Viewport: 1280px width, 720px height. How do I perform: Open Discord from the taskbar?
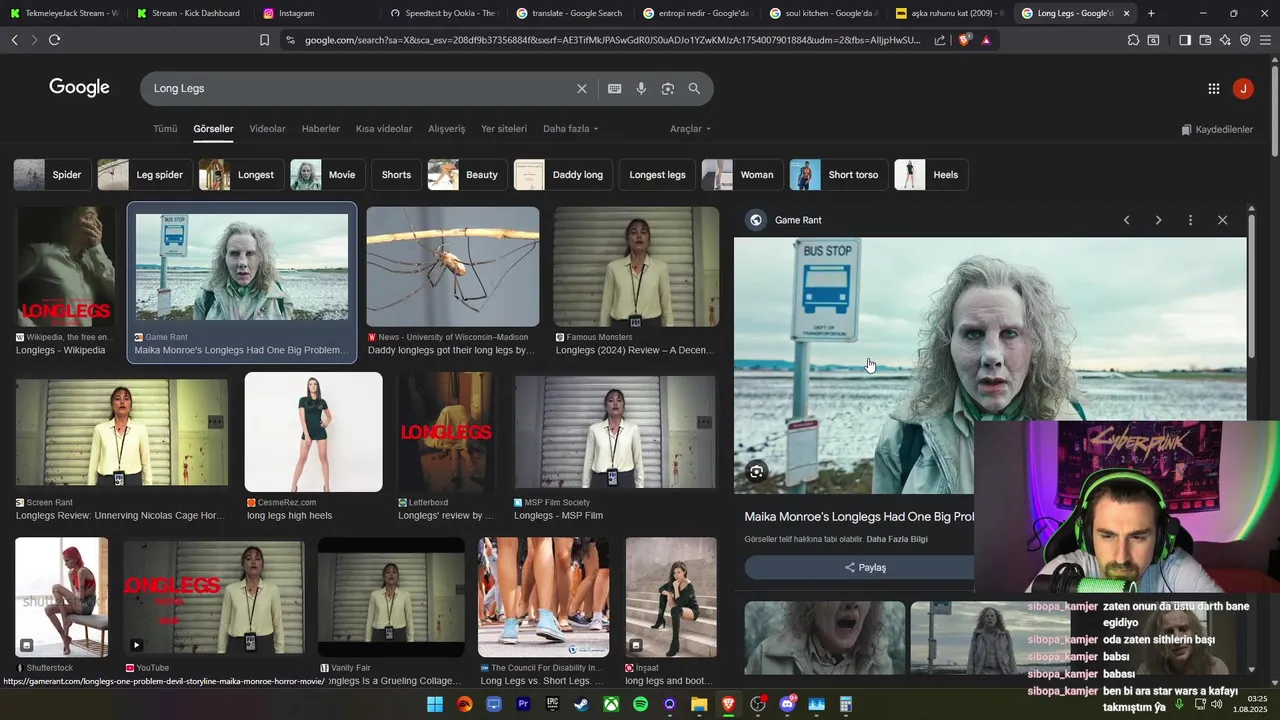point(787,704)
